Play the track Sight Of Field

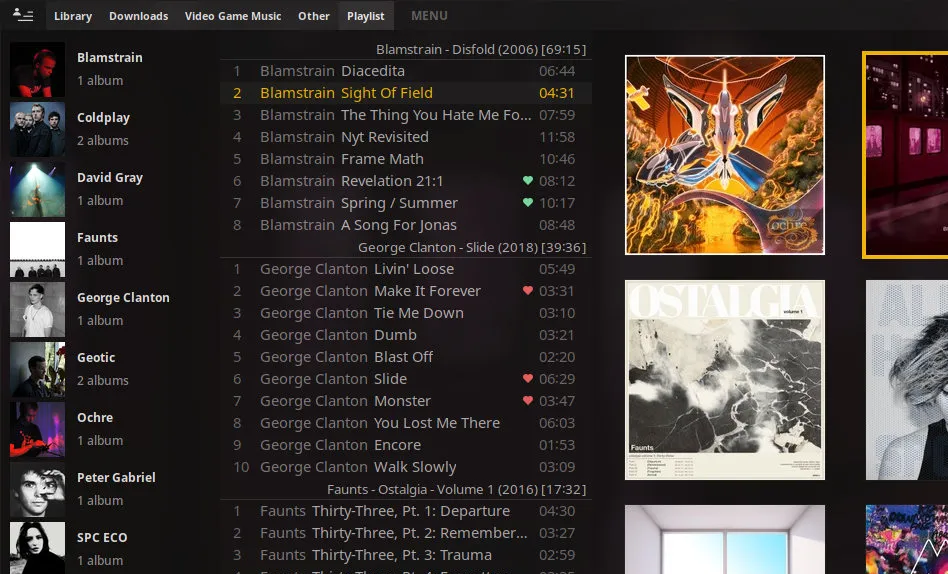click(x=386, y=93)
